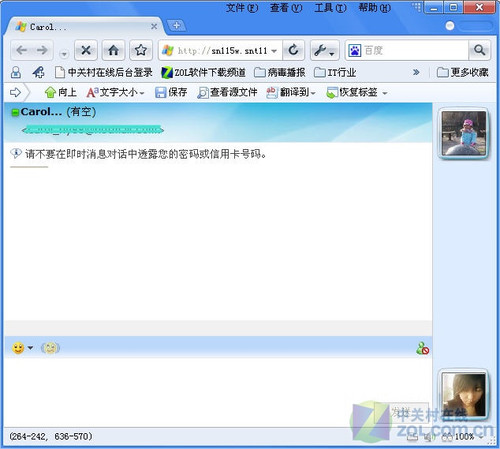Open 中关村在线后台登录 bookmark
Image resolution: width=500 pixels, height=449 pixels.
click(x=104, y=72)
